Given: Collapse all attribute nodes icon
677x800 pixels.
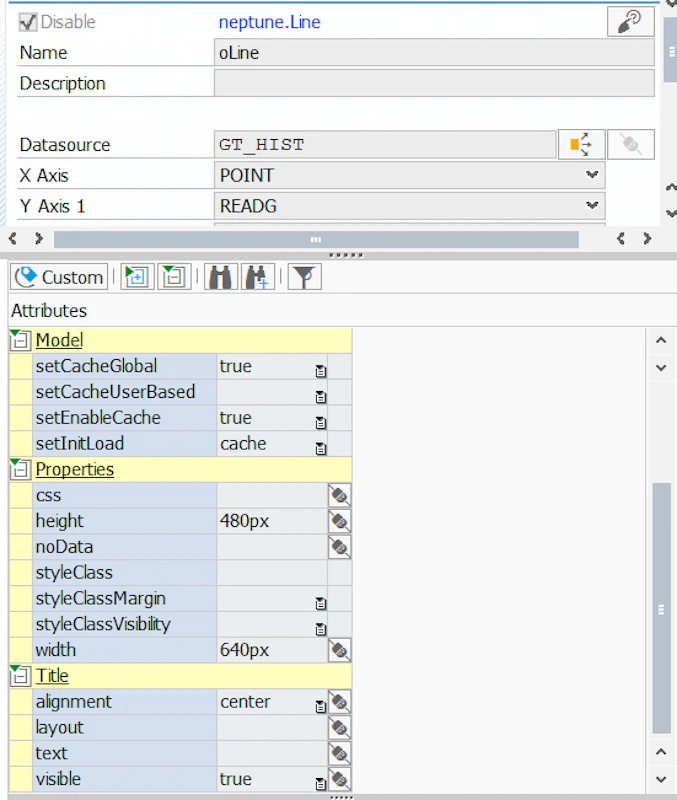Looking at the screenshot, I should coord(174,277).
